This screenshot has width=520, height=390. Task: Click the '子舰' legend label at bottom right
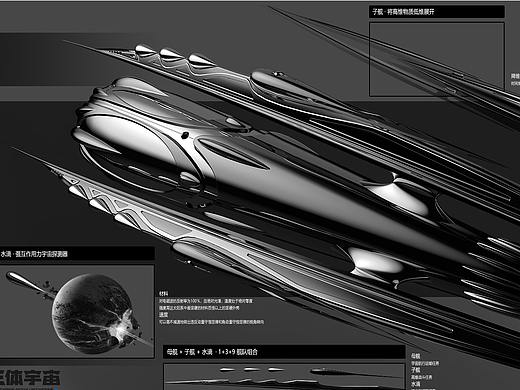pyautogui.click(x=415, y=370)
